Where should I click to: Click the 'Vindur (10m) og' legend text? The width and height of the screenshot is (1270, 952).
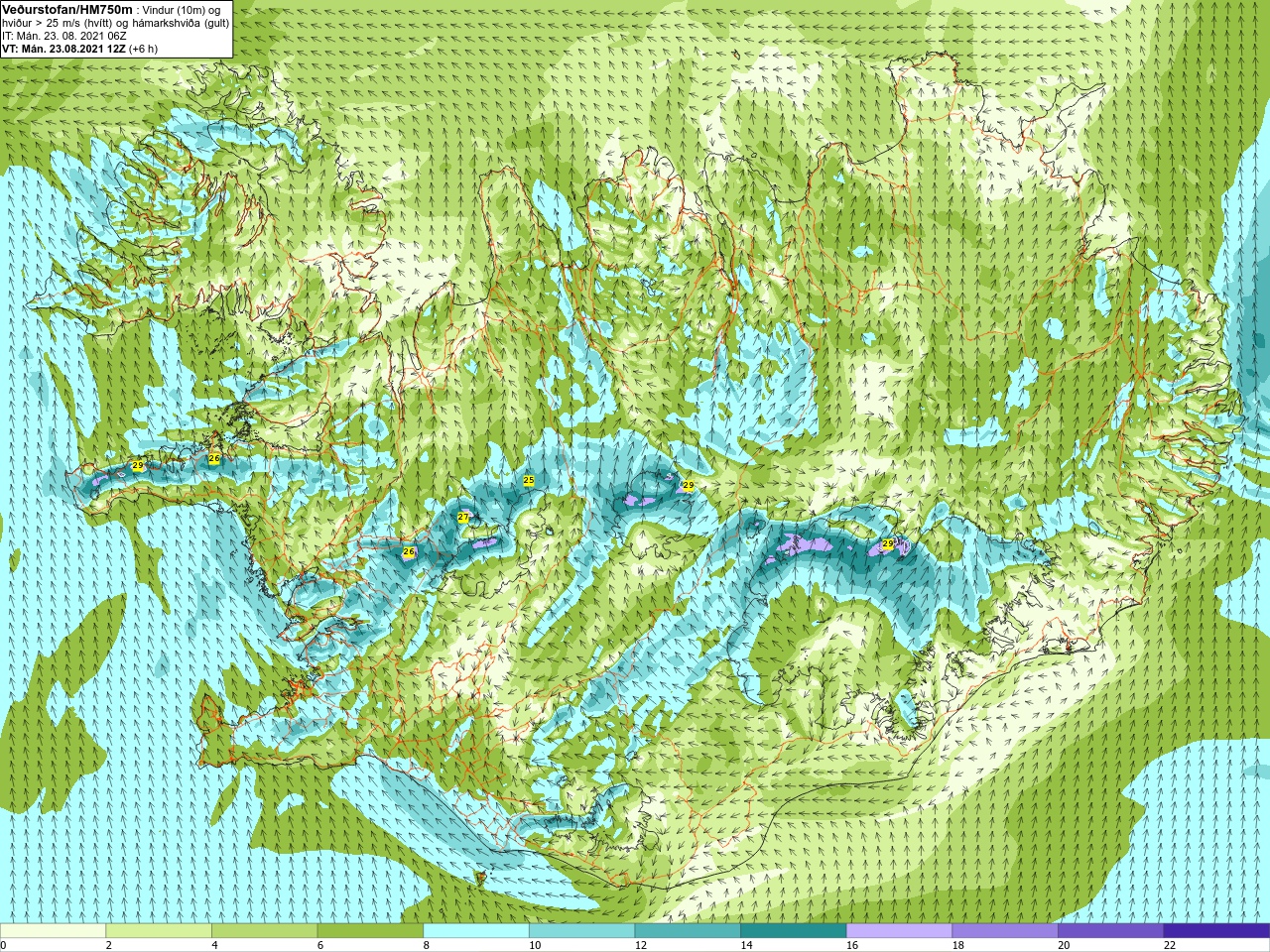click(183, 10)
